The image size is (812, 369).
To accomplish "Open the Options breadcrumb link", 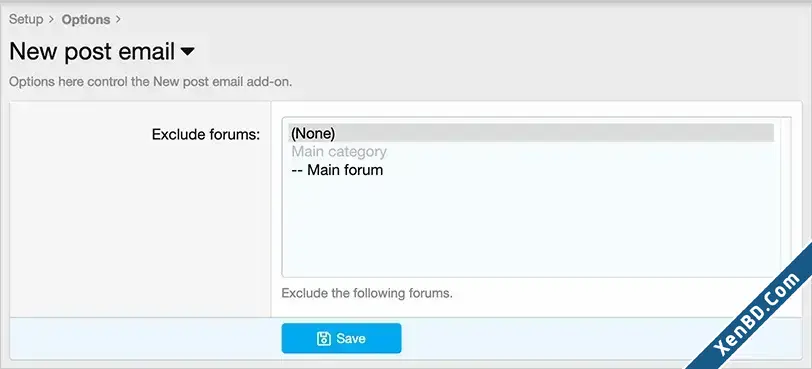I will point(86,20).
